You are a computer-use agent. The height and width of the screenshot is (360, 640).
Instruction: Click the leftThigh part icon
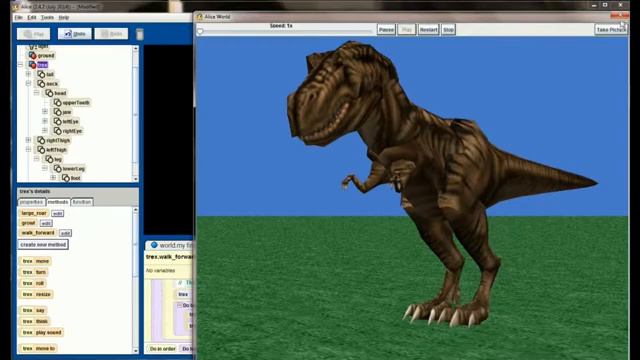(41, 150)
